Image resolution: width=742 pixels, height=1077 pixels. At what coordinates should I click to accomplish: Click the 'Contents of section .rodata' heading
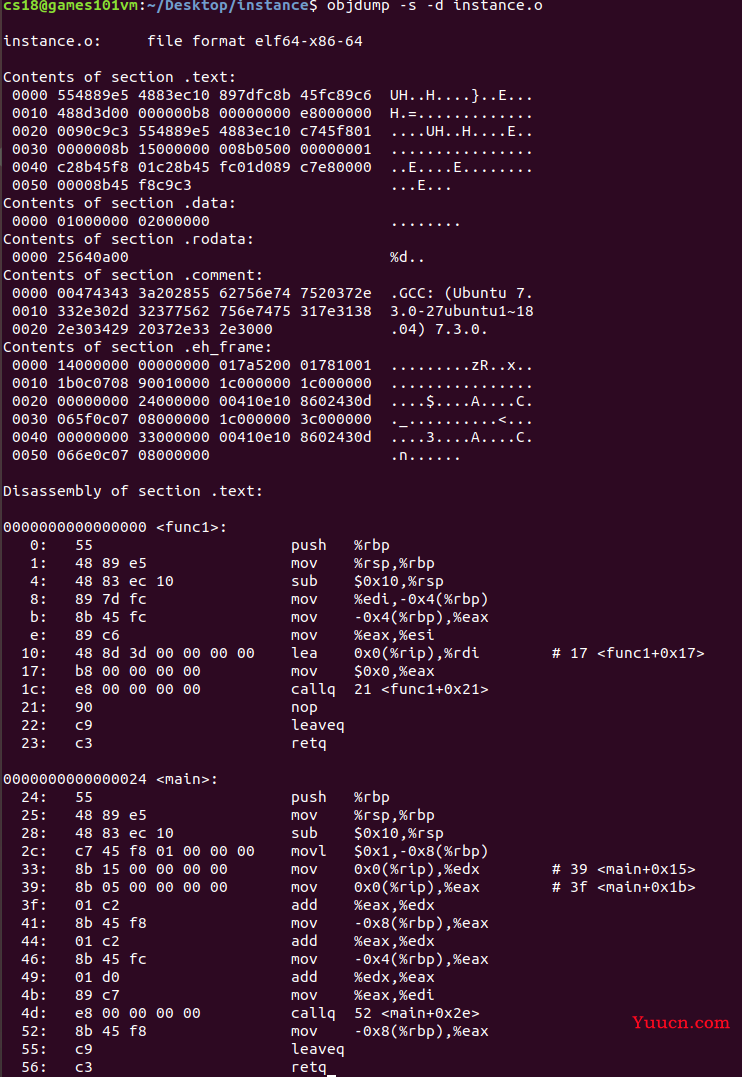tap(128, 239)
